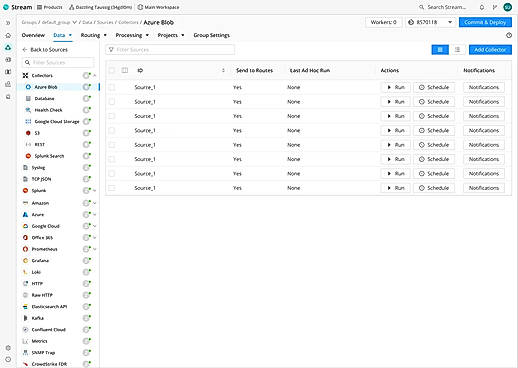Open the Processing tab dropdown
The width and height of the screenshot is (518, 368).
tap(132, 35)
